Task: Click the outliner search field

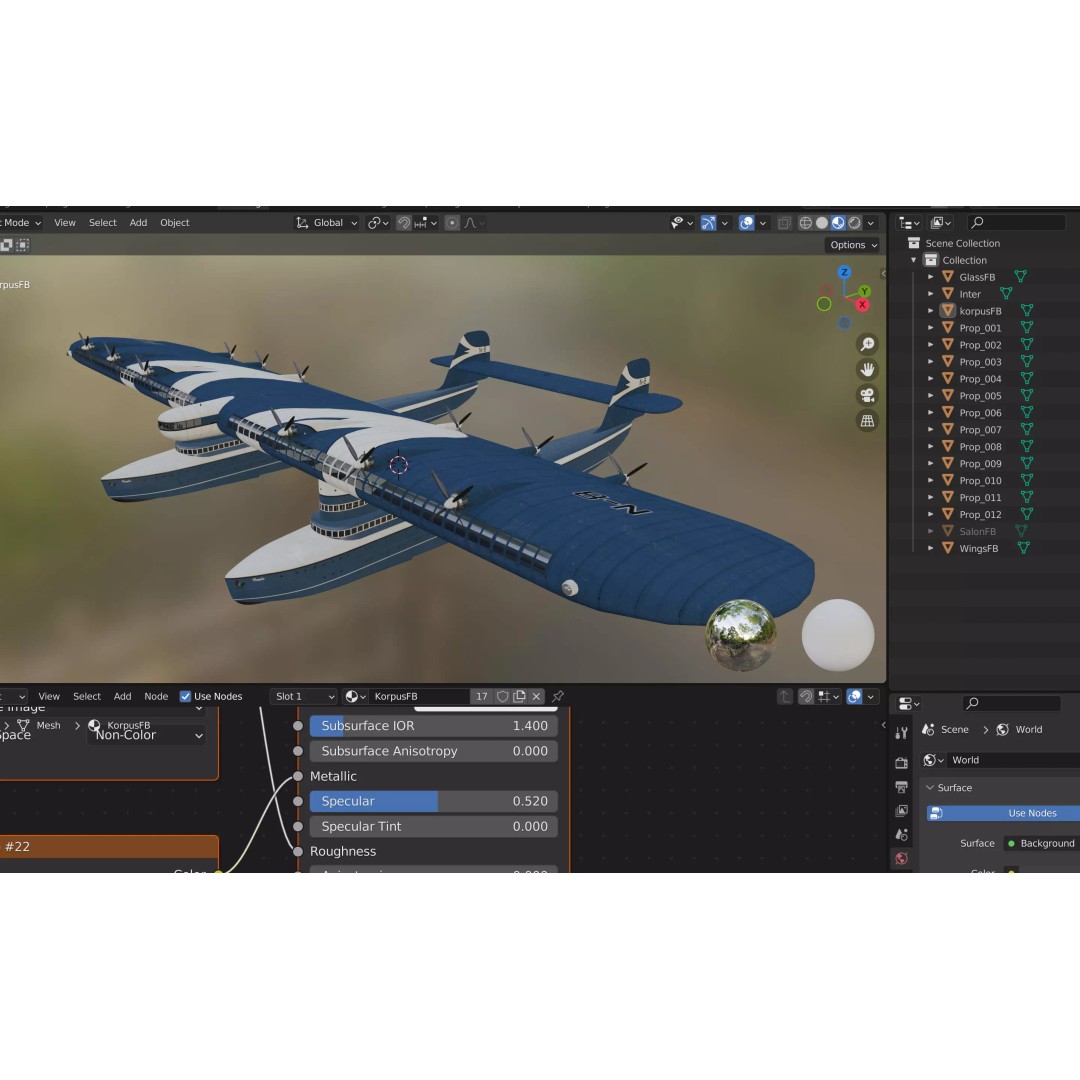Action: [x=1017, y=222]
